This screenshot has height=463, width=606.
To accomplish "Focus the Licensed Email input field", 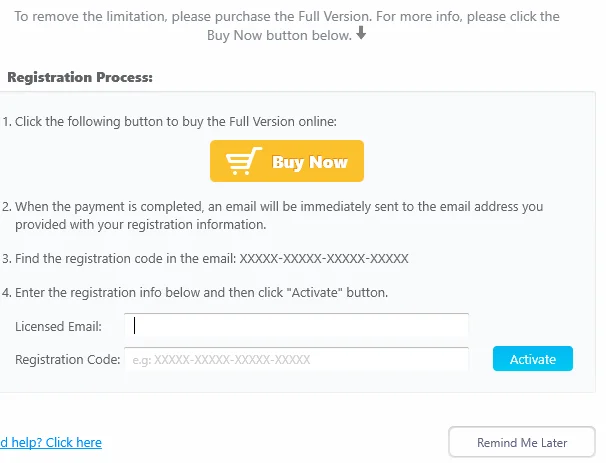I will tap(296, 326).
